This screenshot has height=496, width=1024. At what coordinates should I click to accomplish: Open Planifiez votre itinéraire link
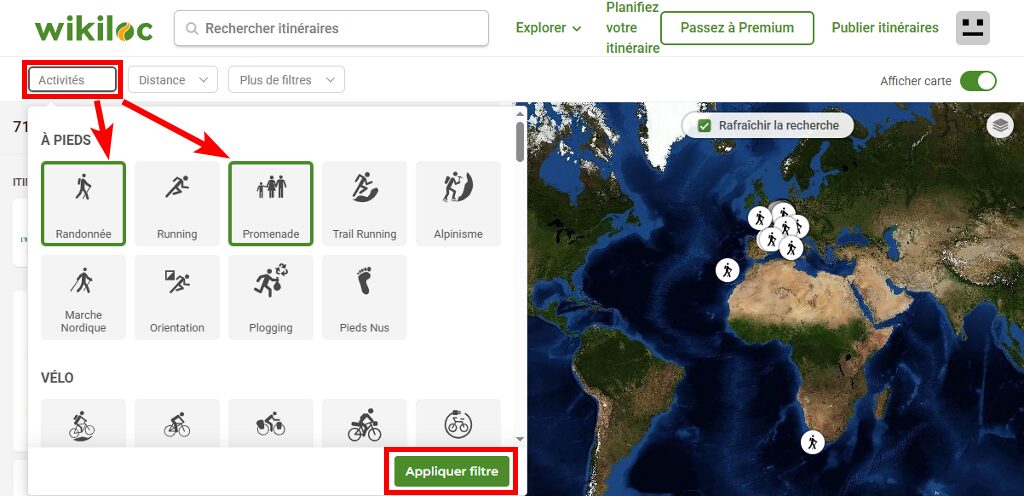632,28
